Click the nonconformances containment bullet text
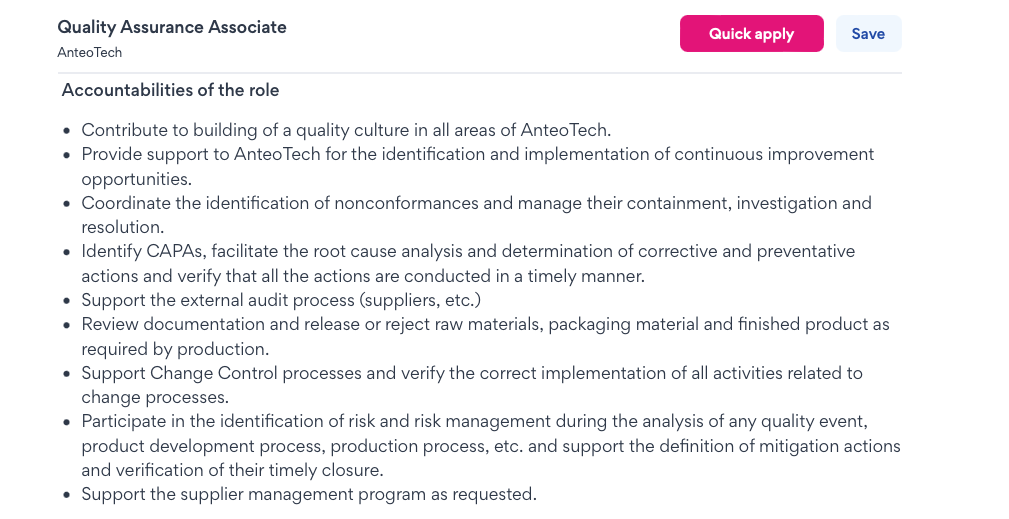The image size is (1009, 519). pyautogui.click(x=476, y=215)
